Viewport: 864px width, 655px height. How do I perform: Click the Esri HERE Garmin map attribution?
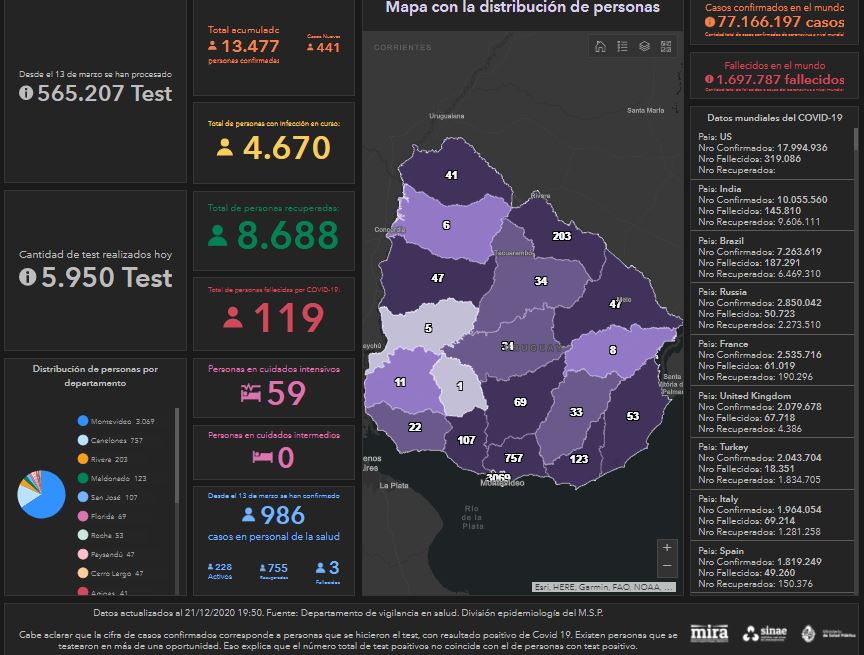[603, 587]
